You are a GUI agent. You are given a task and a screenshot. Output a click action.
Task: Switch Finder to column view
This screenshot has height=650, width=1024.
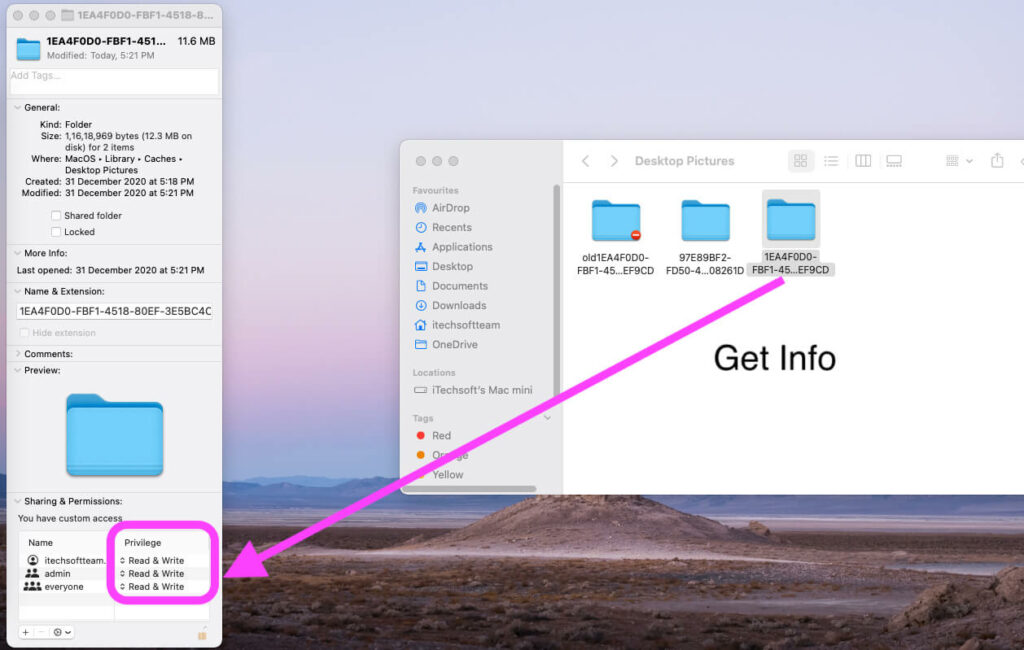[x=862, y=160]
